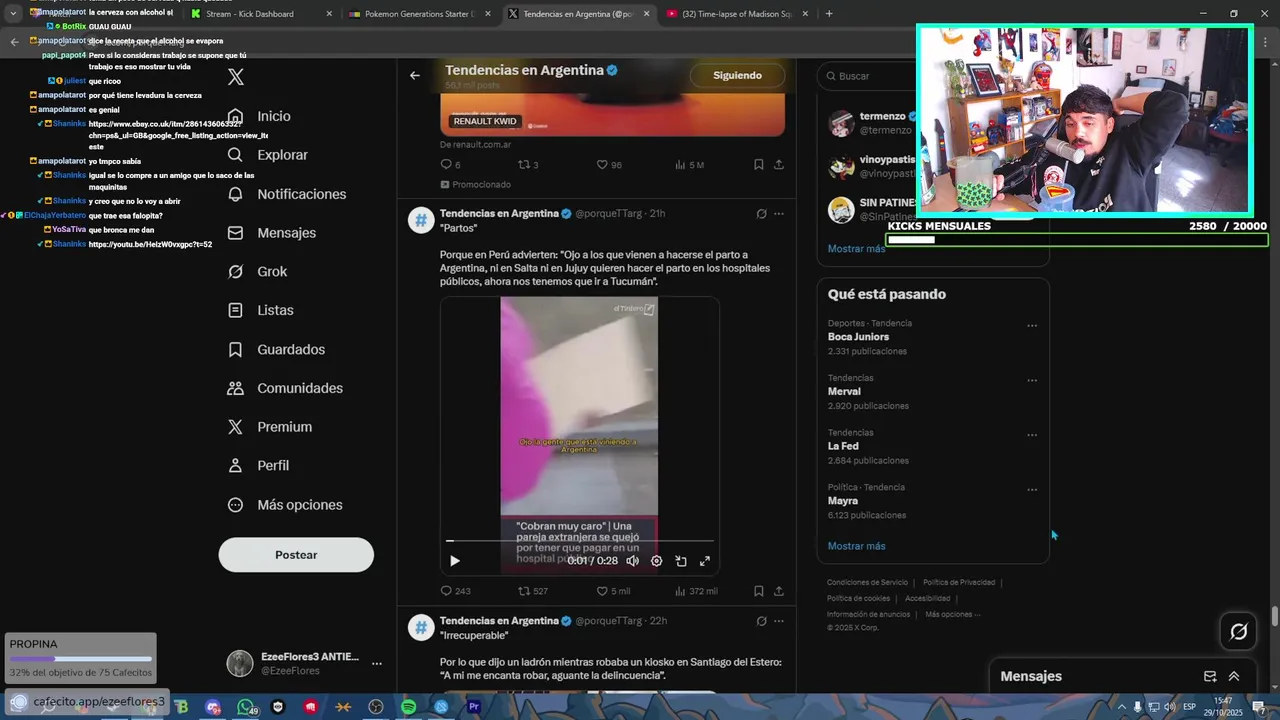Viewport: 1280px width, 720px height.
Task: Bookmark the Renault promoted post
Action: [759, 165]
